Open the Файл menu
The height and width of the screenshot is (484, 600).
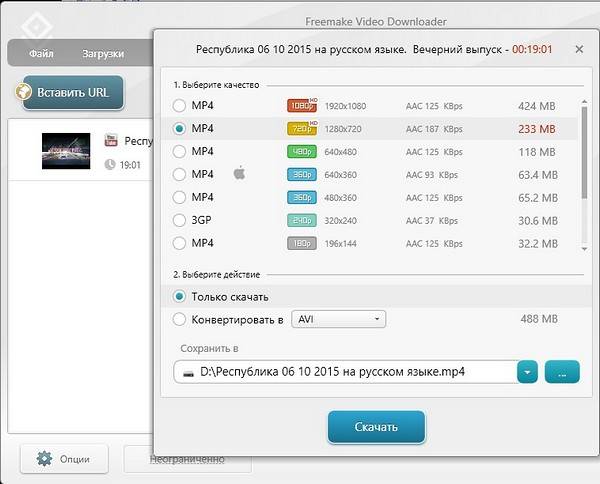pos(41,53)
